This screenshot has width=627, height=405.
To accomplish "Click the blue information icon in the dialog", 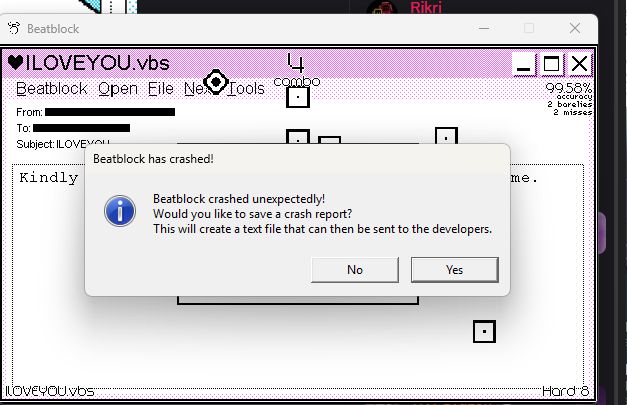I will [120, 211].
